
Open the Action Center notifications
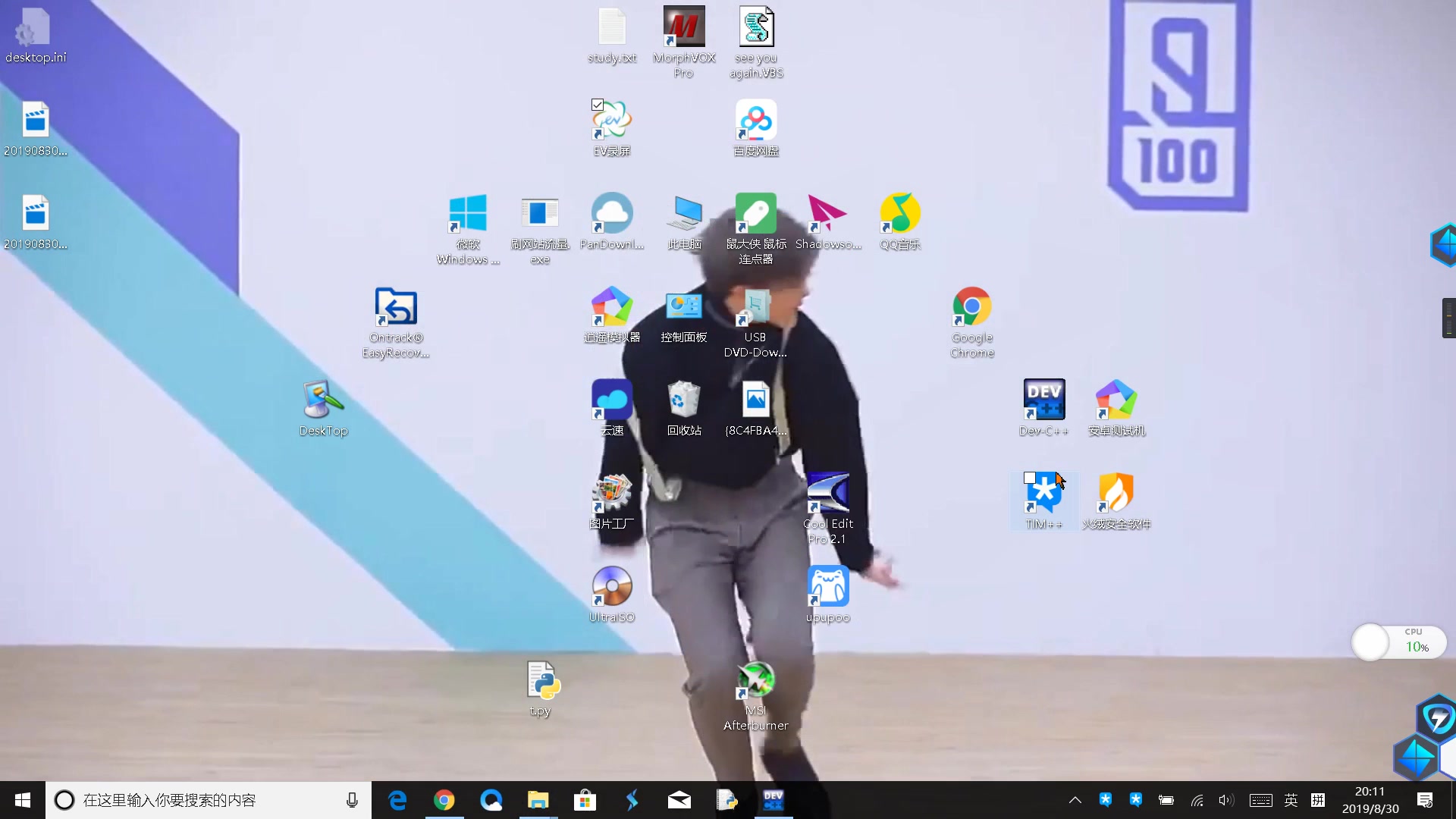point(1424,800)
